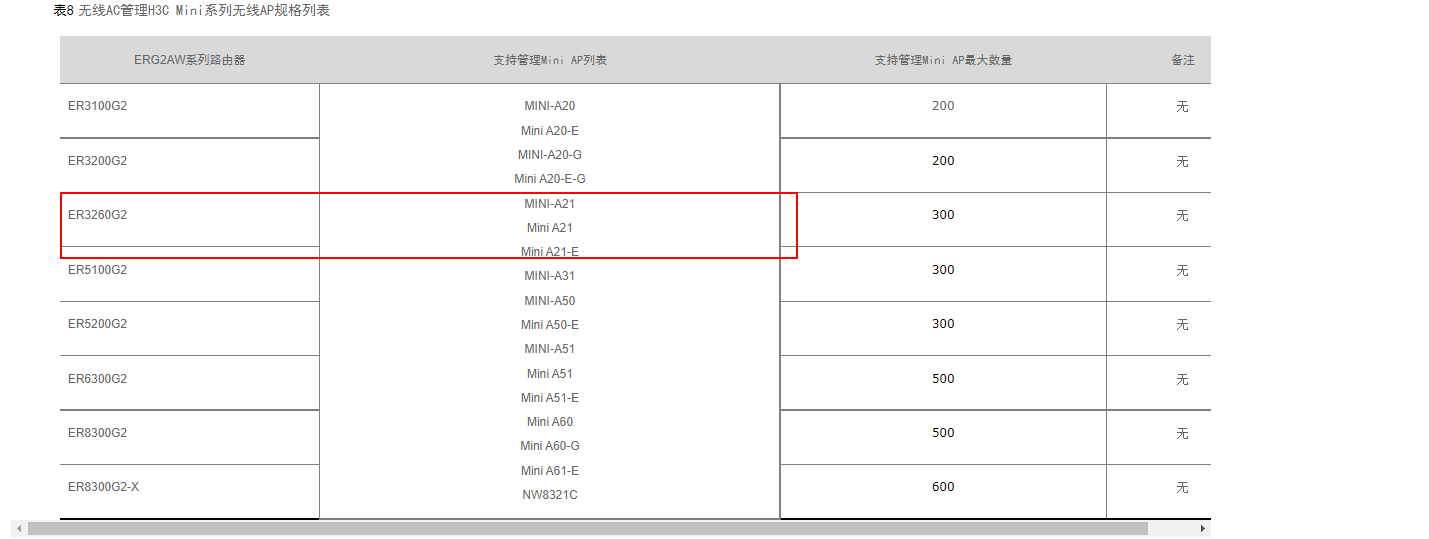Screen dimensions: 1429x539
Task: Click the Mini A20-E-G AP entry
Action: click(x=550, y=179)
